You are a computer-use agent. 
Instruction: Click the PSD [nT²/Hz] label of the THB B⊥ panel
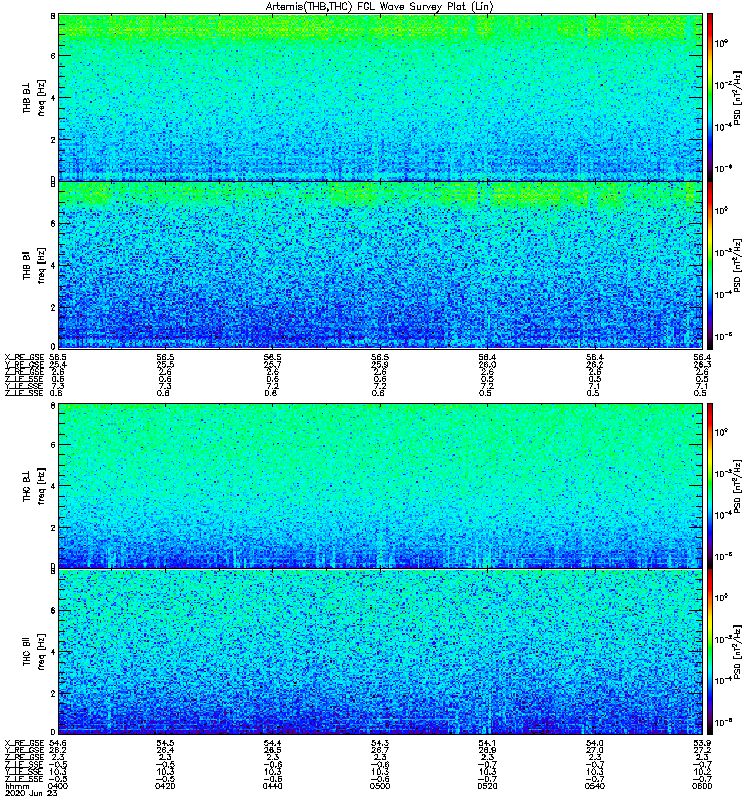(737, 97)
